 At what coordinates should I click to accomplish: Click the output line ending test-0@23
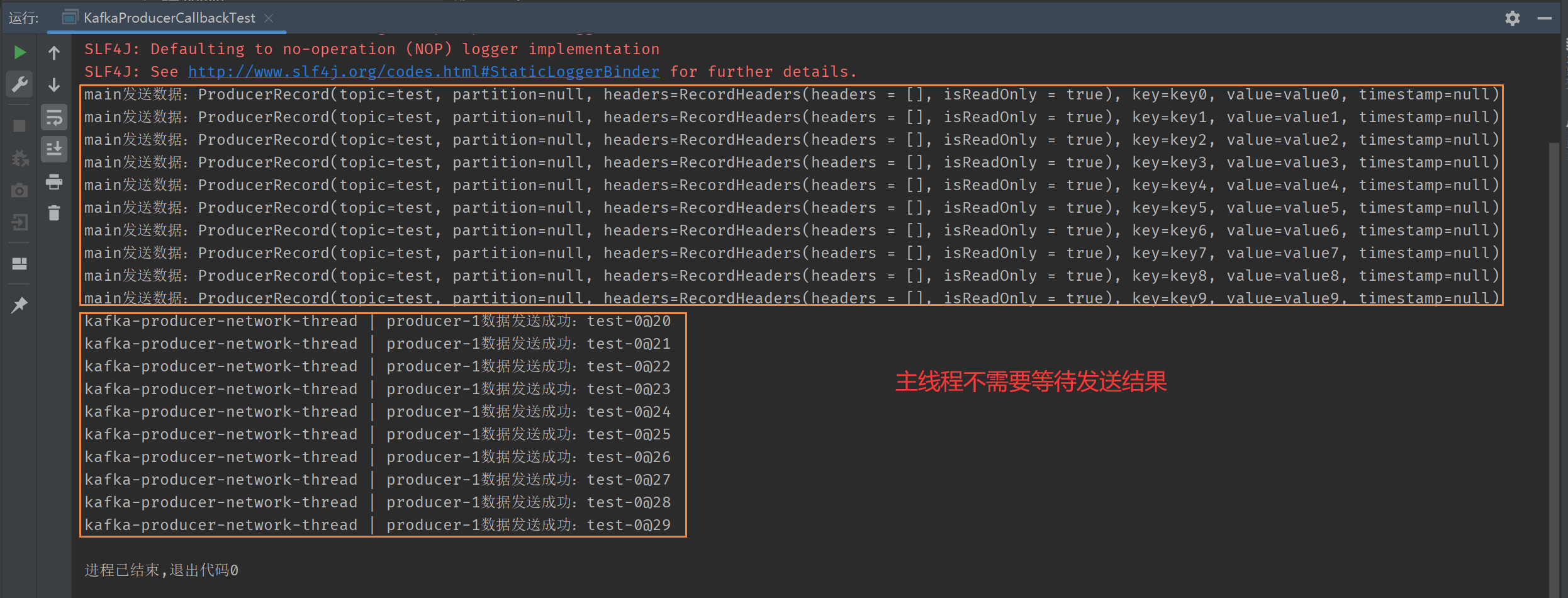pyautogui.click(x=378, y=389)
